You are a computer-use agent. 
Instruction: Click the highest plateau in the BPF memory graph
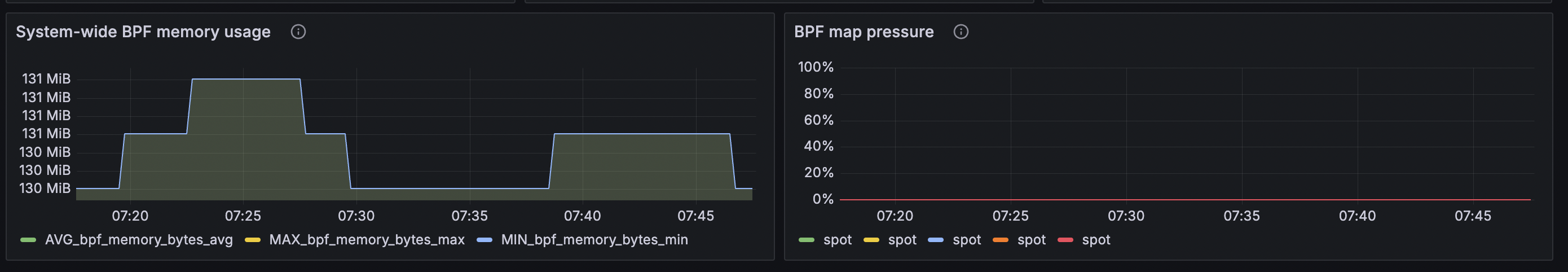click(x=246, y=79)
